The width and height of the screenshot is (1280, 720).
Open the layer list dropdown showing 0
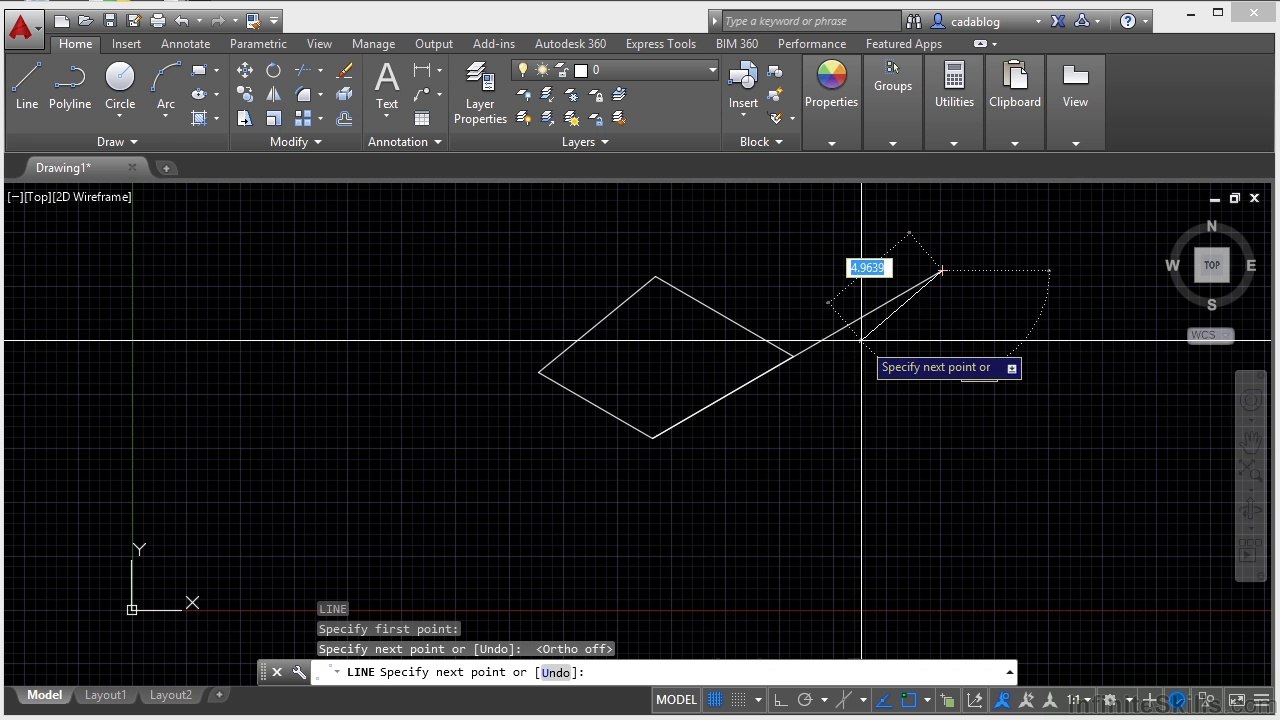713,70
